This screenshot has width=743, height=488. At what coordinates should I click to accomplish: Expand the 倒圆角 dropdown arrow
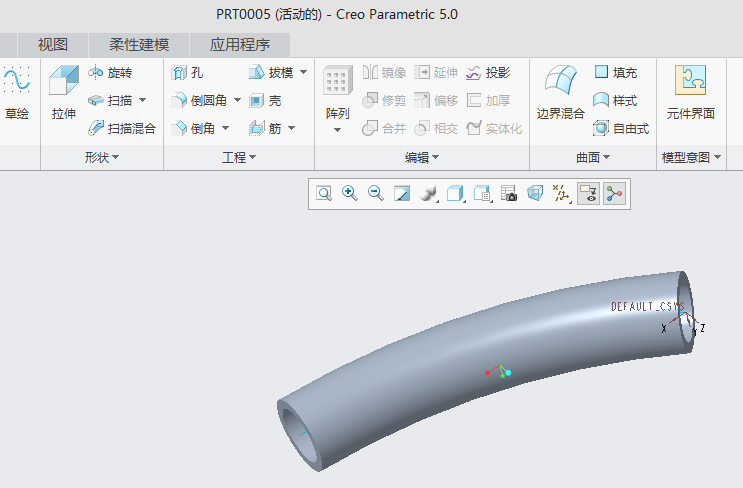tap(237, 100)
